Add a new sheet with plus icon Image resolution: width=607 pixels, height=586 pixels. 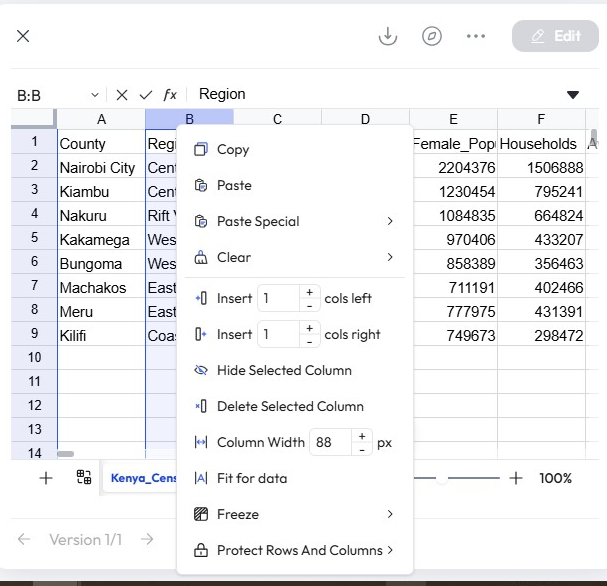tap(46, 478)
